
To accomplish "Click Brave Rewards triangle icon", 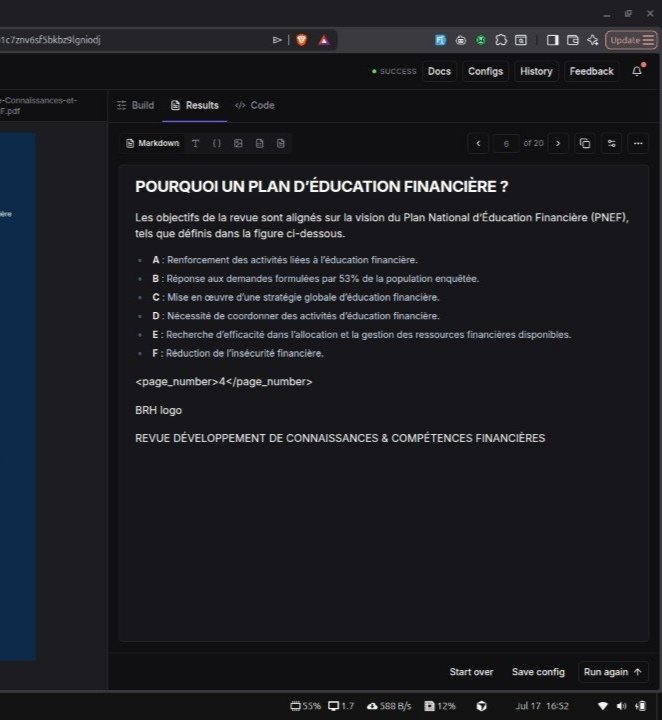I will coord(324,40).
